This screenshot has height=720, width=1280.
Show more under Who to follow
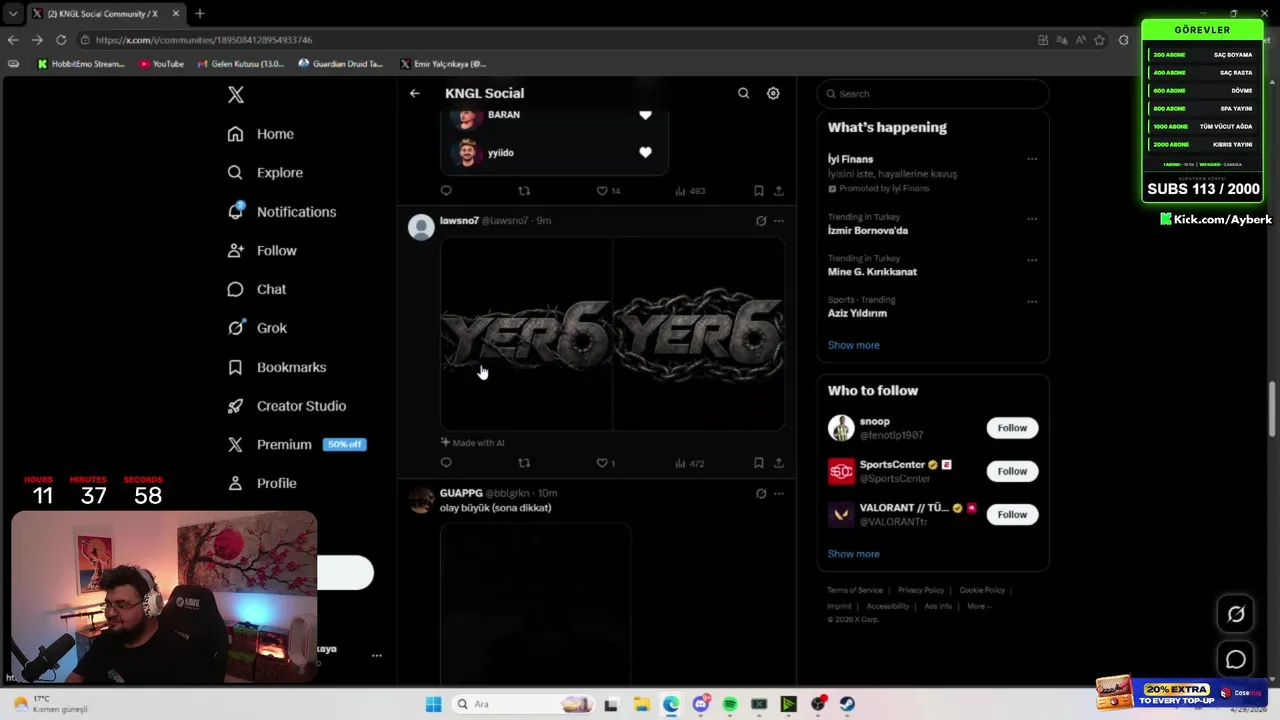[x=853, y=554]
